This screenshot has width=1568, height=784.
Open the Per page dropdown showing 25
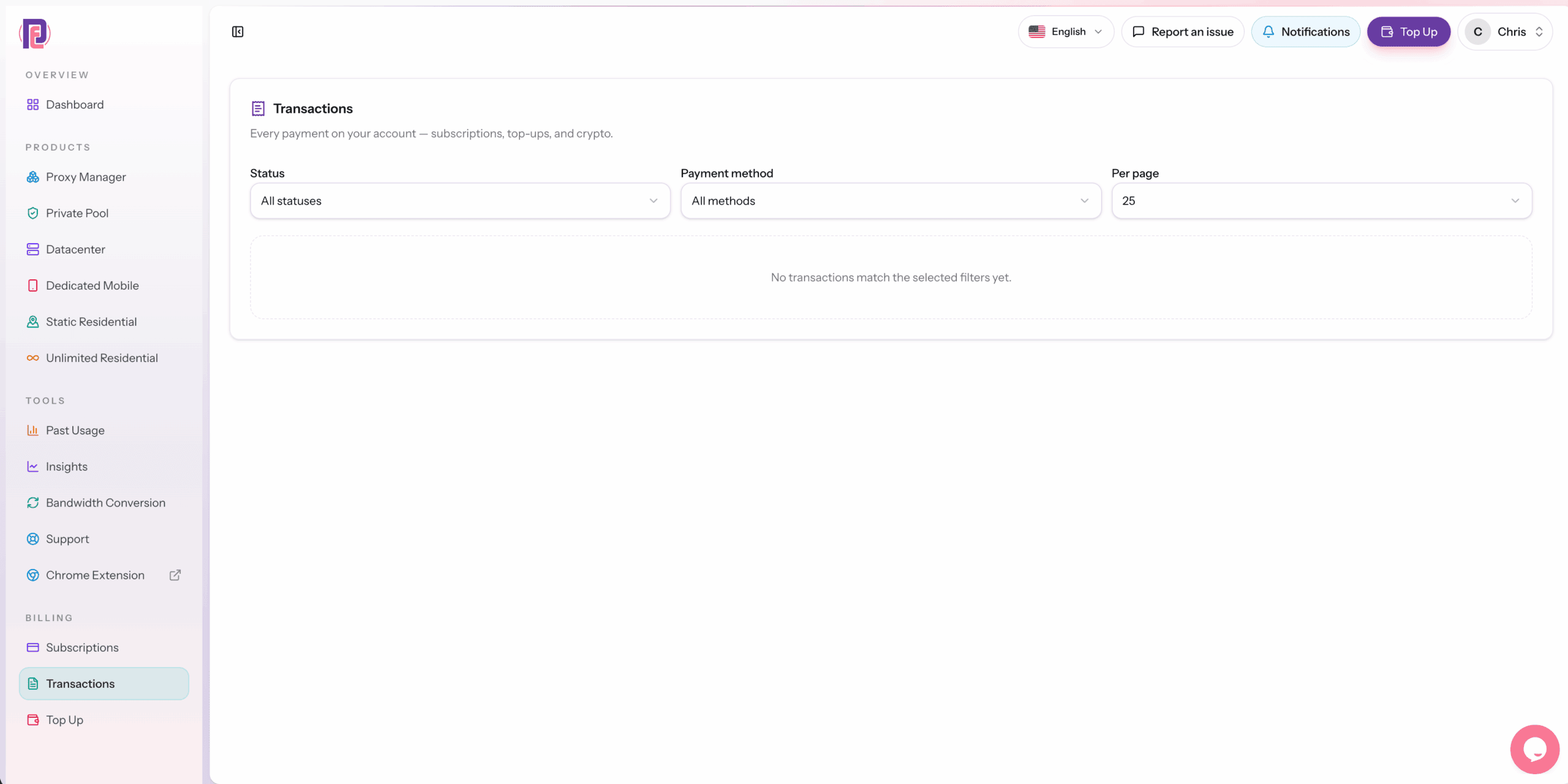pyautogui.click(x=1322, y=201)
